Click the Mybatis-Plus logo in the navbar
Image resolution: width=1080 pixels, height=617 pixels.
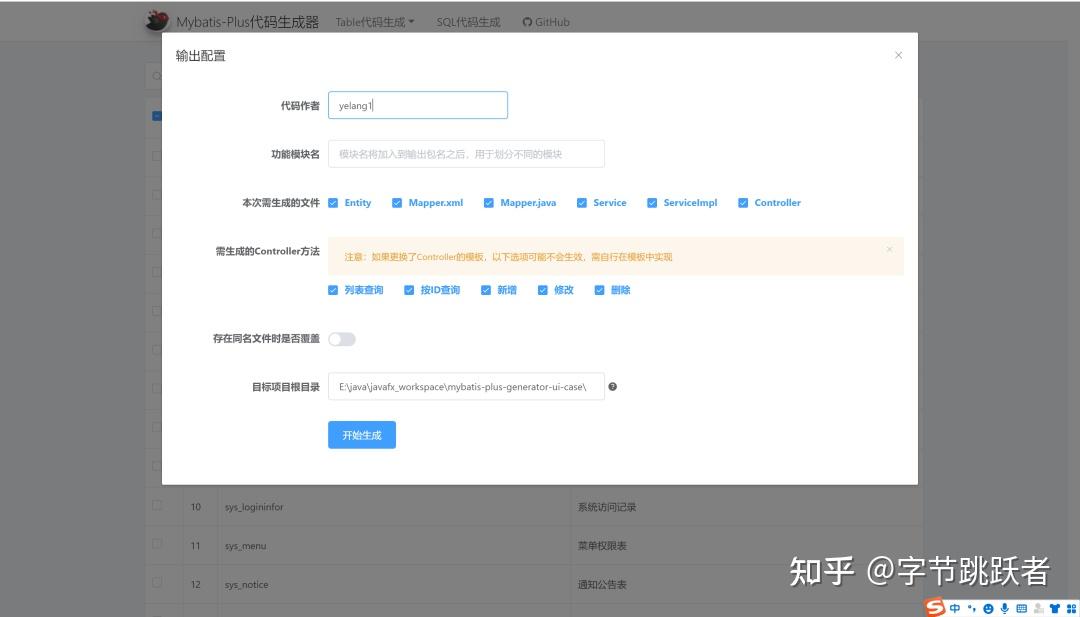tap(156, 20)
